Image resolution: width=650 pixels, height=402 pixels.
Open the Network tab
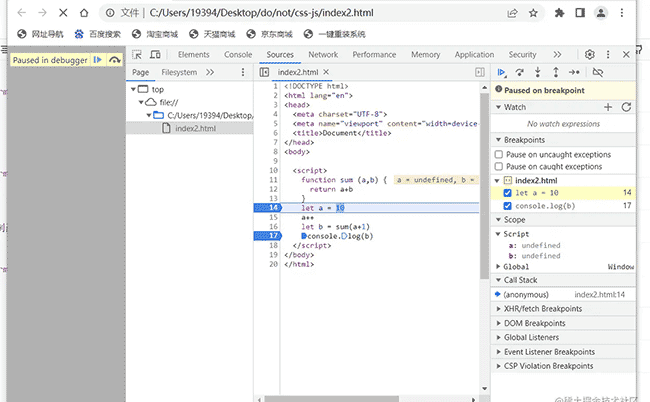323,55
